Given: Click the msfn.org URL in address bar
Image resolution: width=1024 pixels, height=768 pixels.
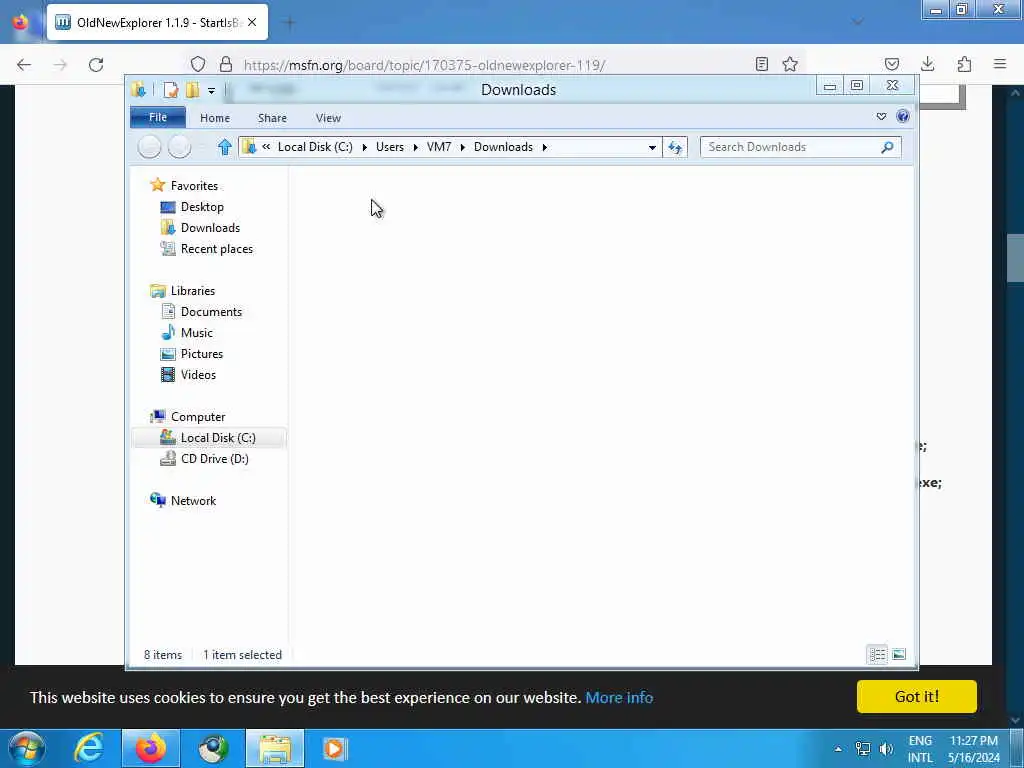Looking at the screenshot, I should pyautogui.click(x=424, y=65).
